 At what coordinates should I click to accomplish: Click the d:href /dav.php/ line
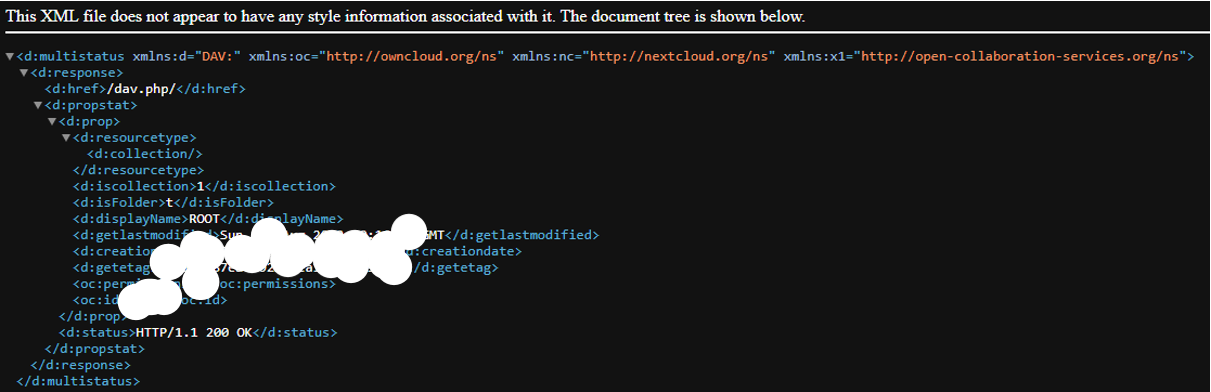(145, 89)
